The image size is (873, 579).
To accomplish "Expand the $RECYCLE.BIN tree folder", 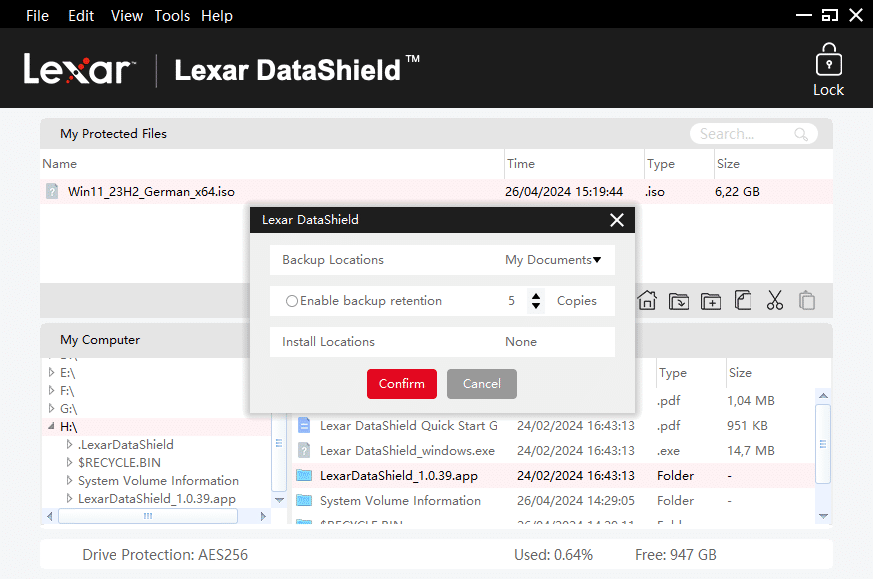I will coord(69,463).
